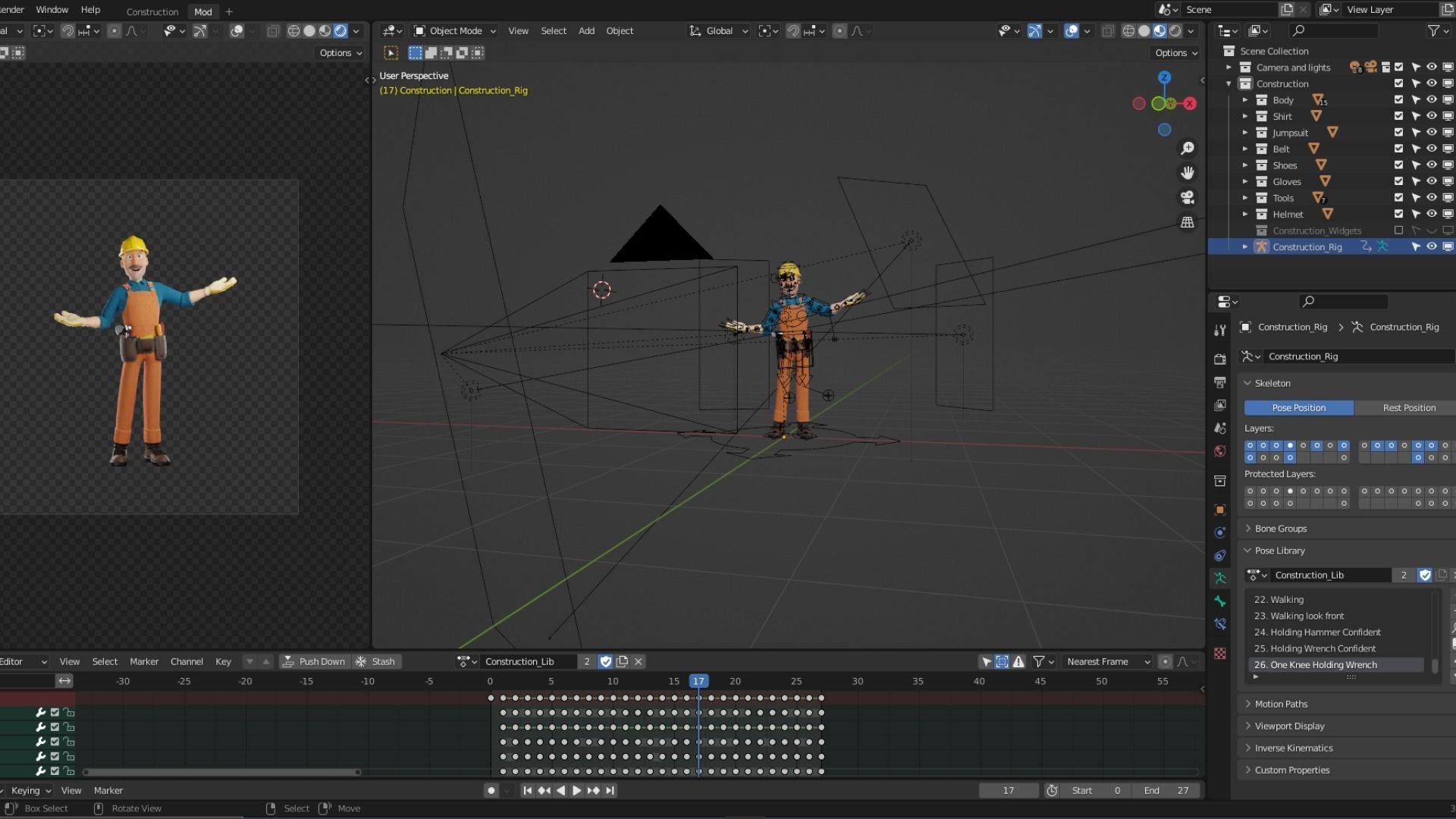
Task: Click the End frame field showing 27
Action: coord(1166,790)
